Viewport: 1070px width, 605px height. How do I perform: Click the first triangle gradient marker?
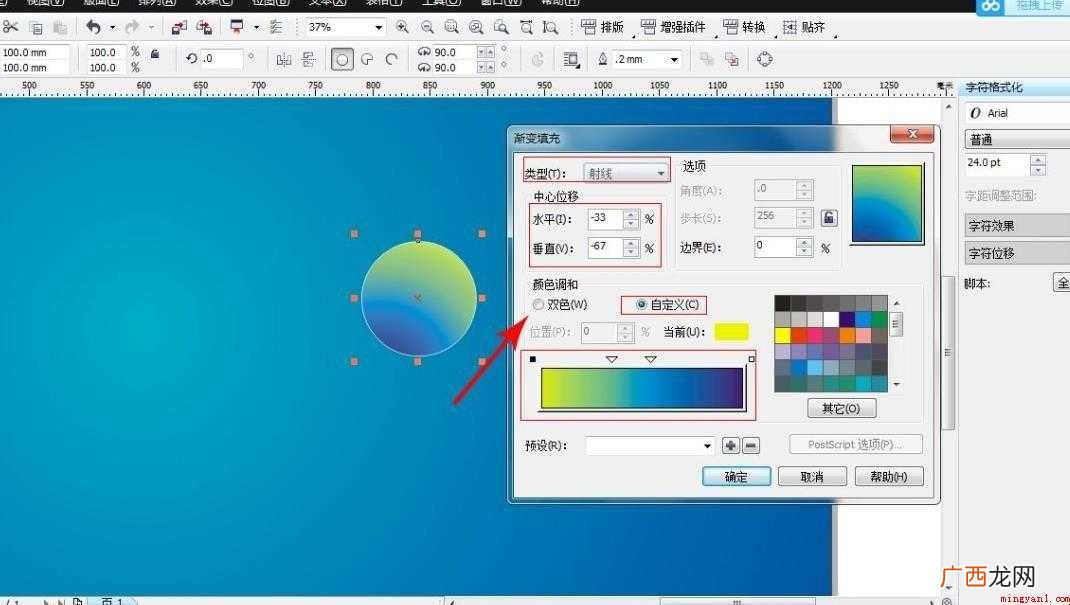[x=612, y=359]
